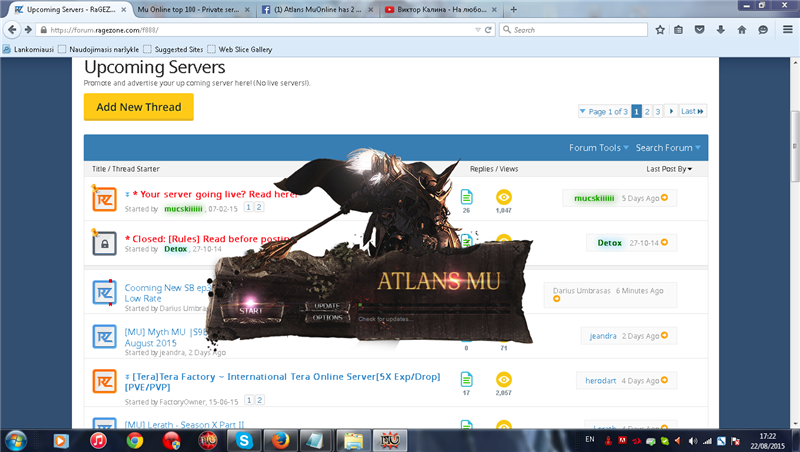Open Google Chrome from the taskbar
The height and width of the screenshot is (452, 800).
[x=135, y=440]
